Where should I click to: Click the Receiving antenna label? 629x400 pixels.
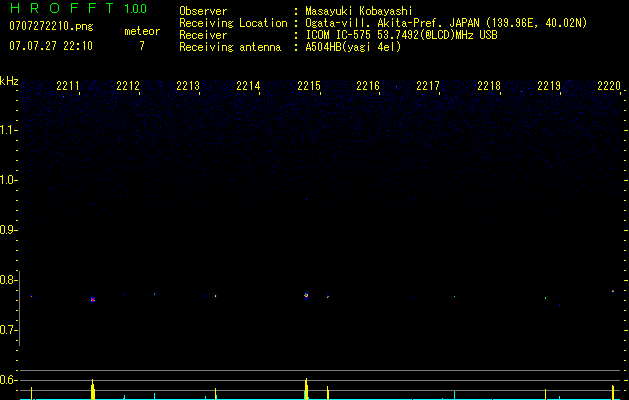pyautogui.click(x=230, y=47)
